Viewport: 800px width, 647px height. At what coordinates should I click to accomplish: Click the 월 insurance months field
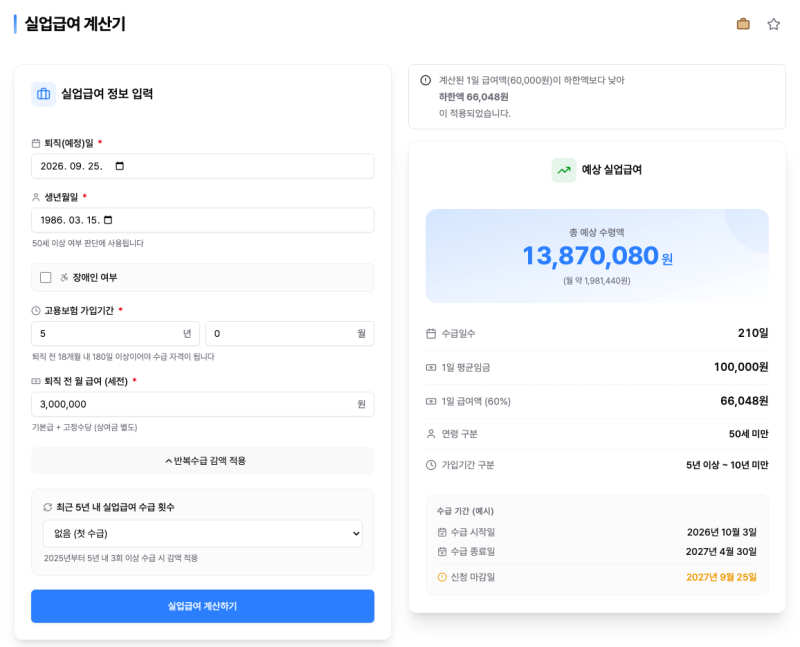[290, 334]
